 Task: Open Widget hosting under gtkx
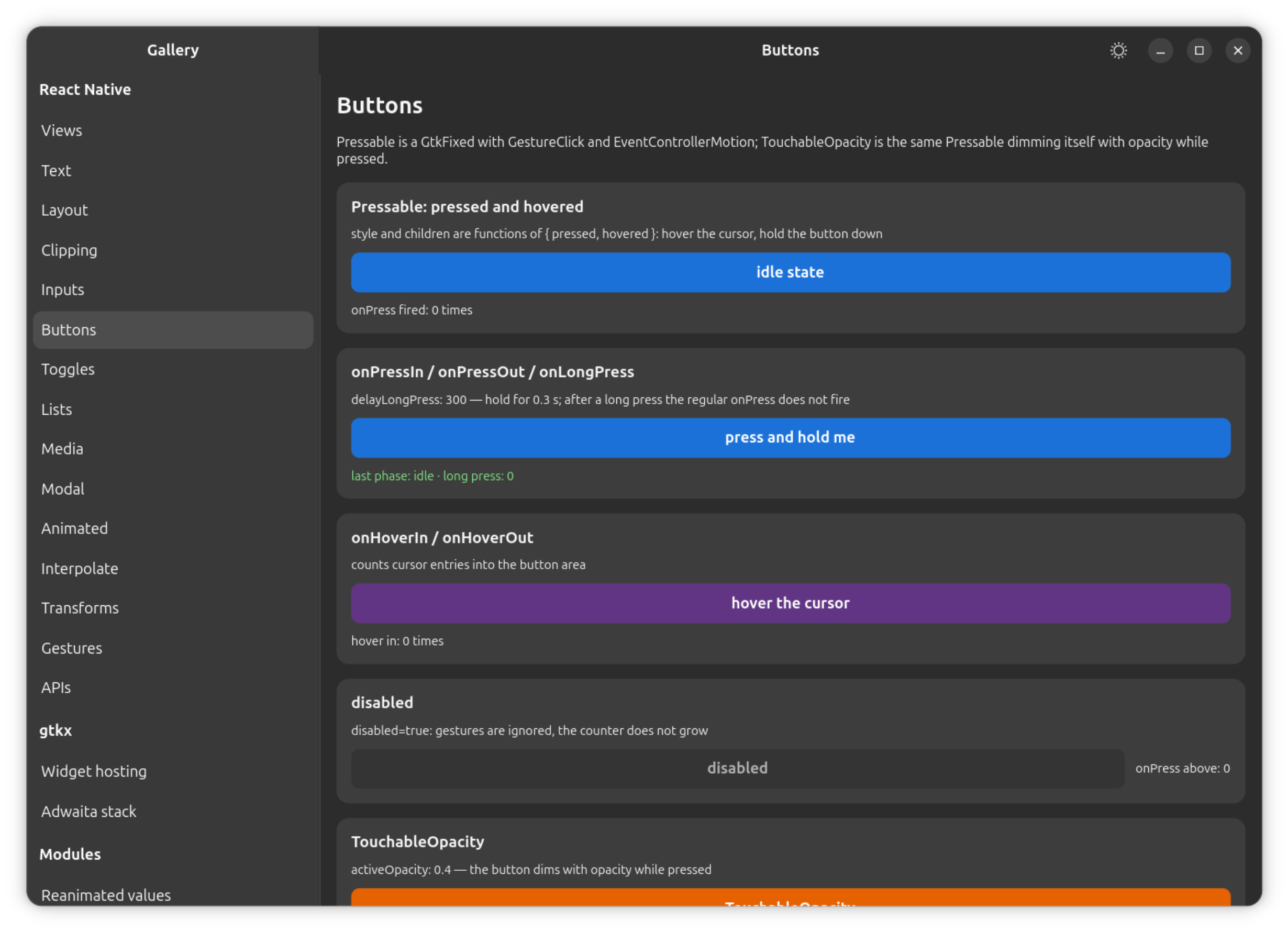click(x=173, y=771)
